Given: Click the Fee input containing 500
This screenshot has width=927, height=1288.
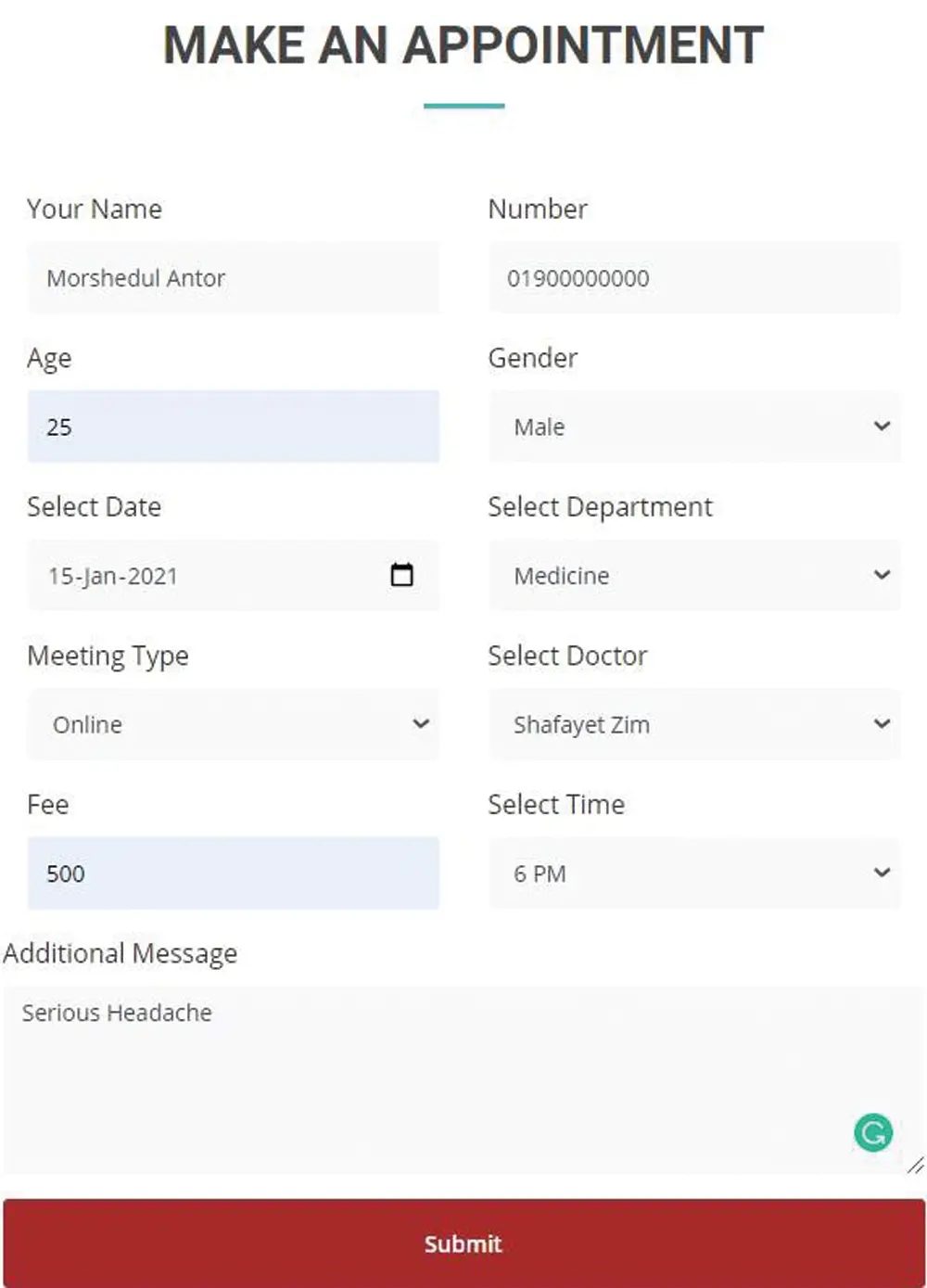Looking at the screenshot, I should pos(234,874).
